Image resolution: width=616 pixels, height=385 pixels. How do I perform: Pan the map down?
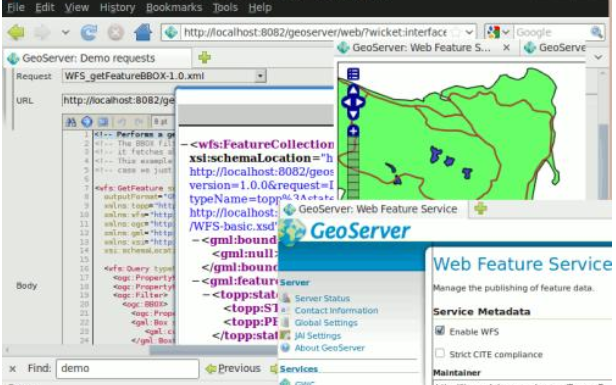point(353,114)
